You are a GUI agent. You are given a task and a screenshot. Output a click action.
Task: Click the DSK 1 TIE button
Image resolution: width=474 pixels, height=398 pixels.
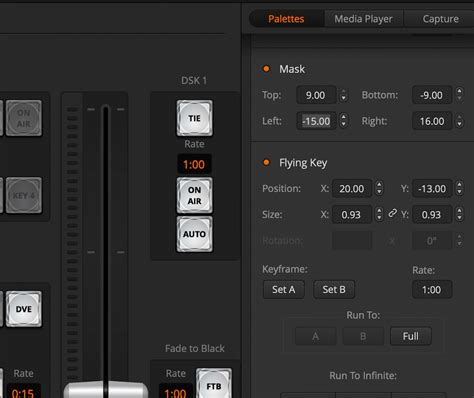coord(194,118)
